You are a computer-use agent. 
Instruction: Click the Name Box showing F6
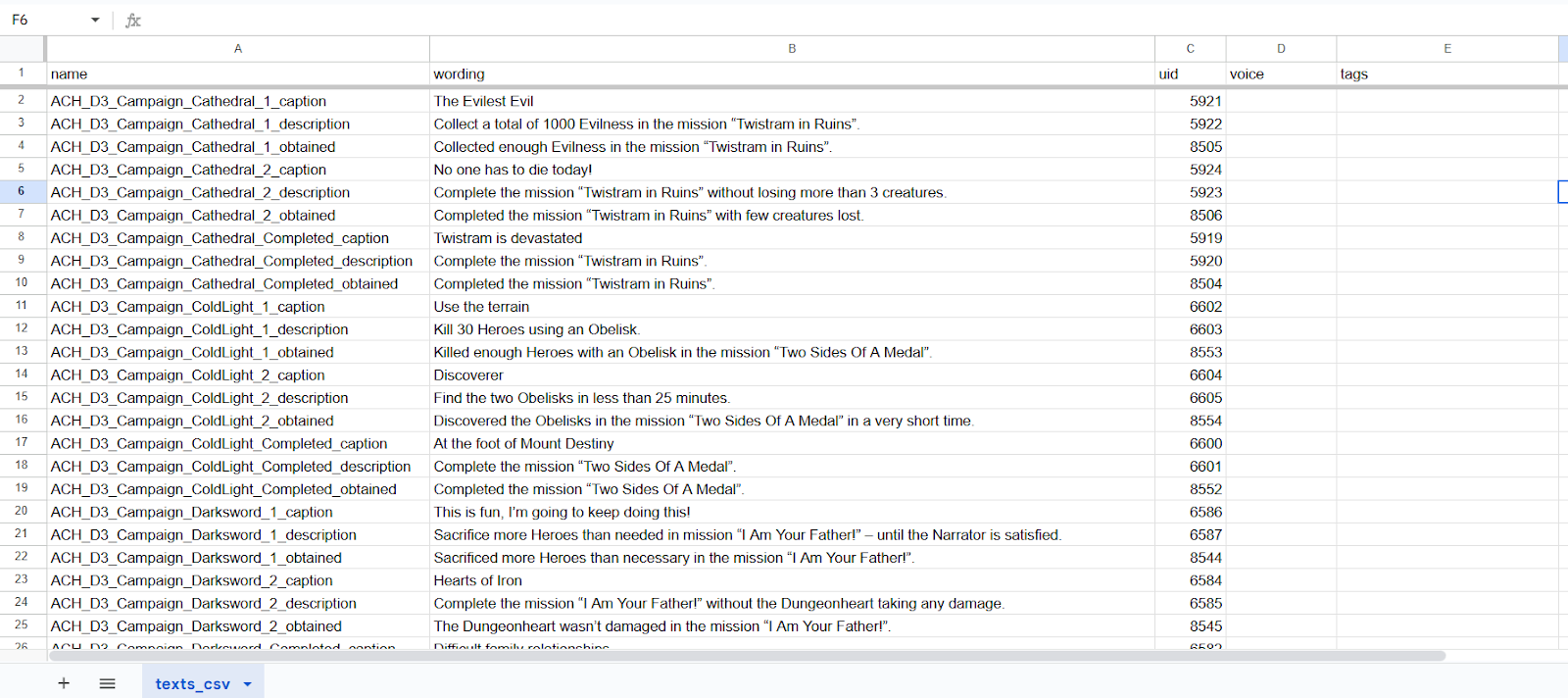(x=44, y=20)
